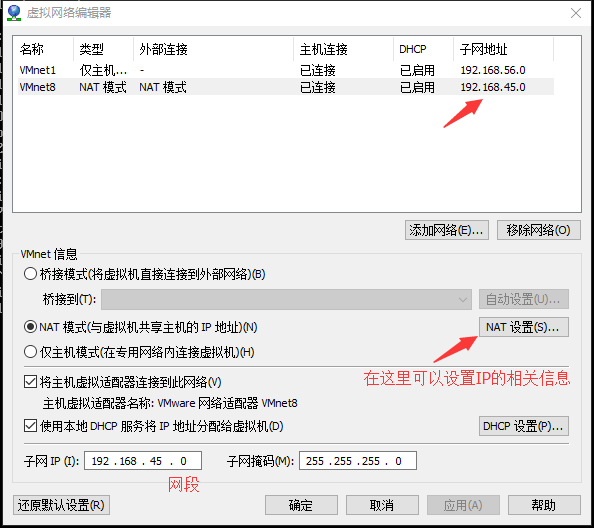Close the 虚拟网络编辑器 dialog
Screen dimensions: 594x528
click(x=576, y=13)
